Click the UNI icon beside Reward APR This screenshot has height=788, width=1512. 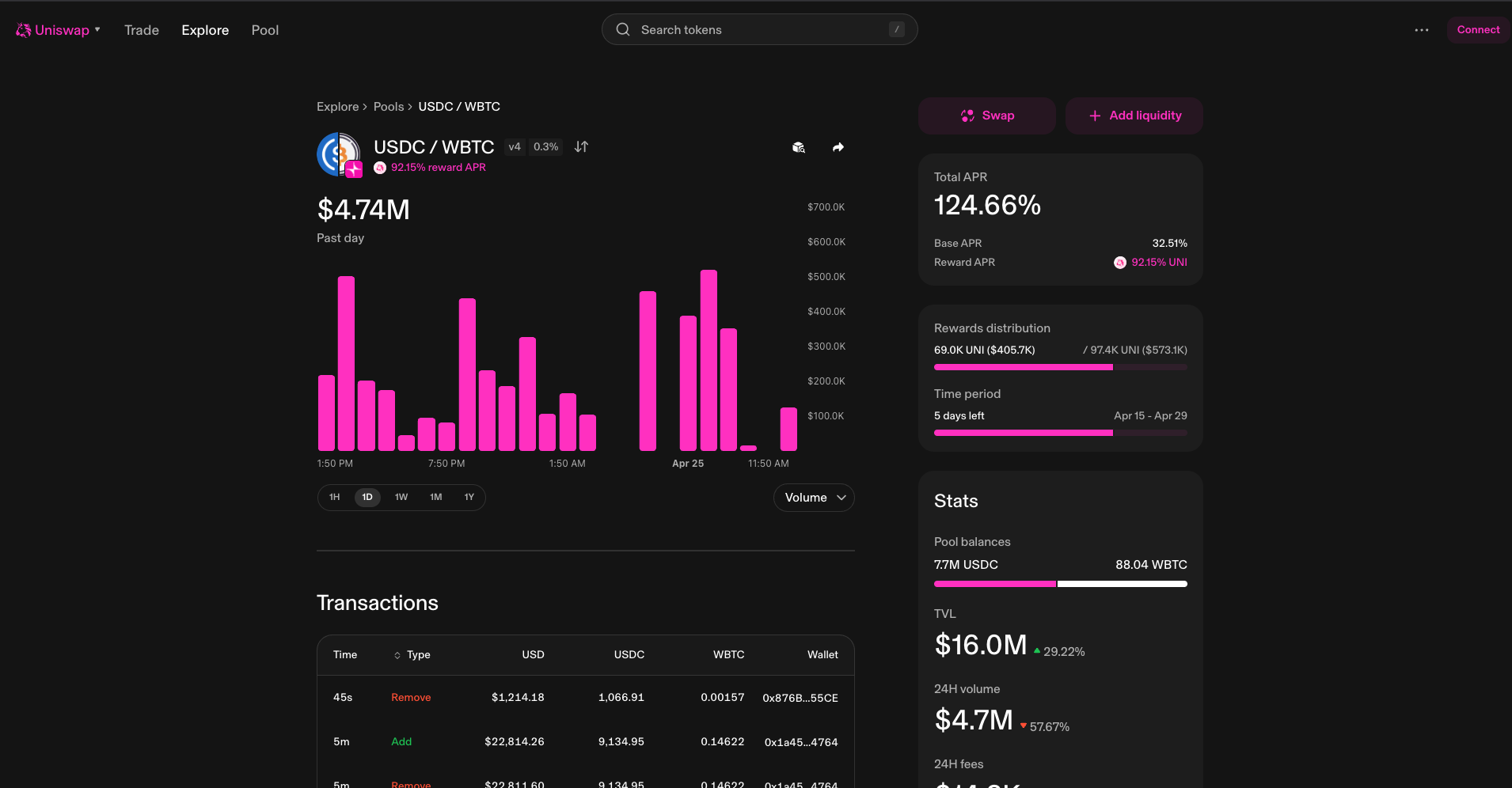point(1119,263)
